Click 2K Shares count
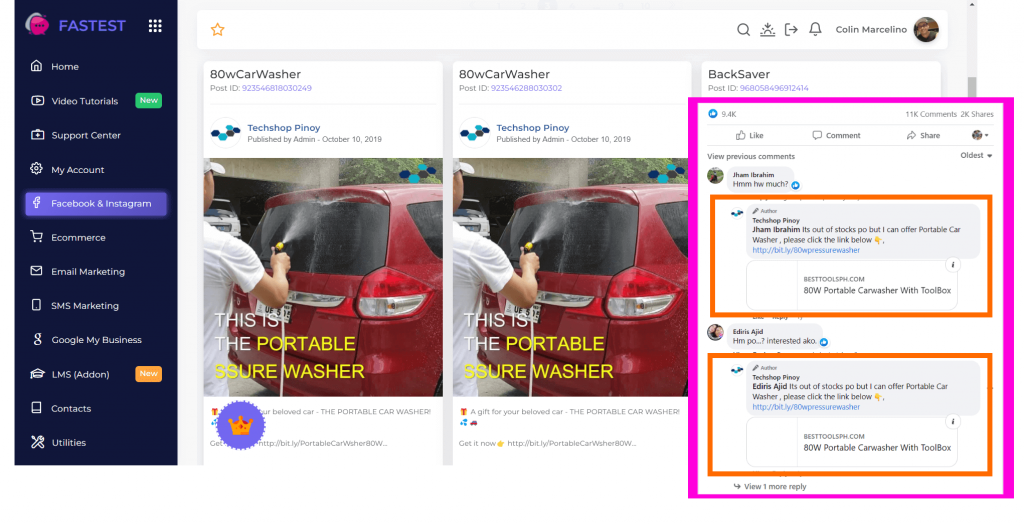Screen dimensions: 1024x524 (x=977, y=114)
